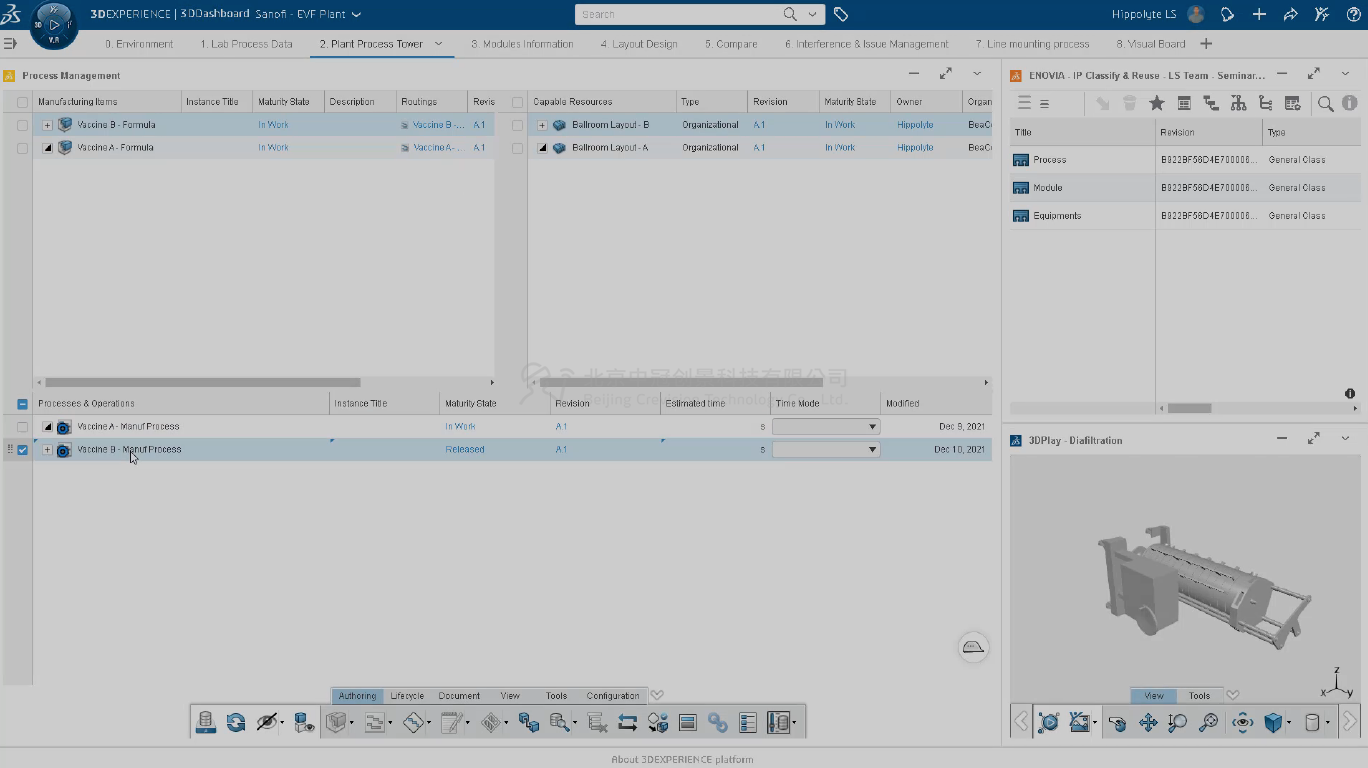The image size is (1368, 768).
Task: Switch to the Lab Process Data tab
Action: click(246, 44)
